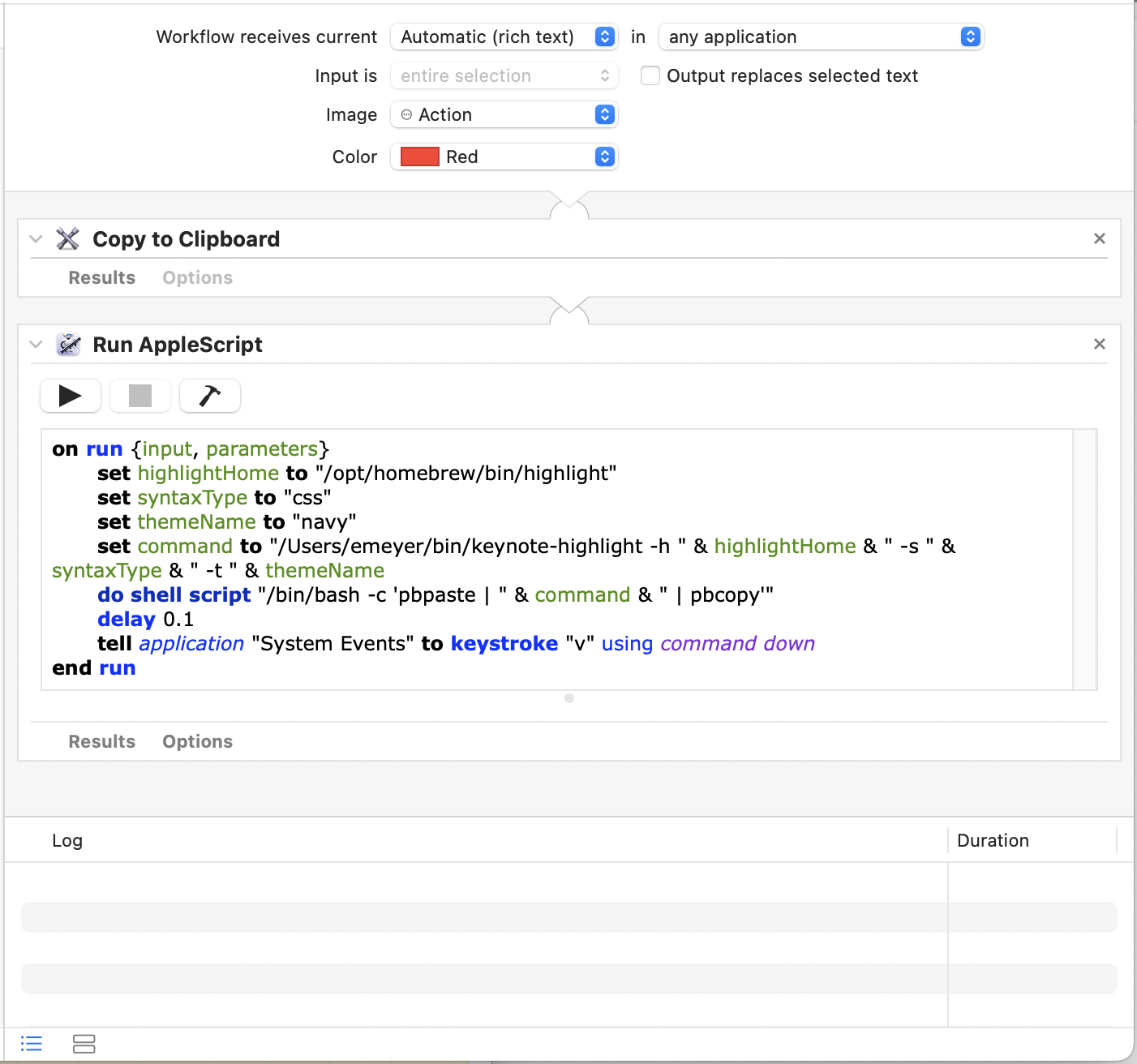Collapse the Run AppleScript action
The width and height of the screenshot is (1137, 1064).
coord(36,344)
